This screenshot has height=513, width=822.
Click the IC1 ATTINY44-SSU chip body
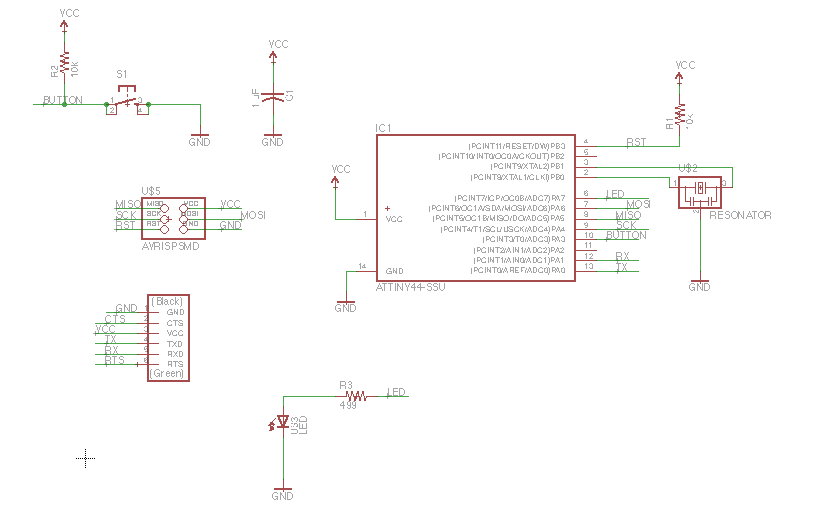pos(476,208)
